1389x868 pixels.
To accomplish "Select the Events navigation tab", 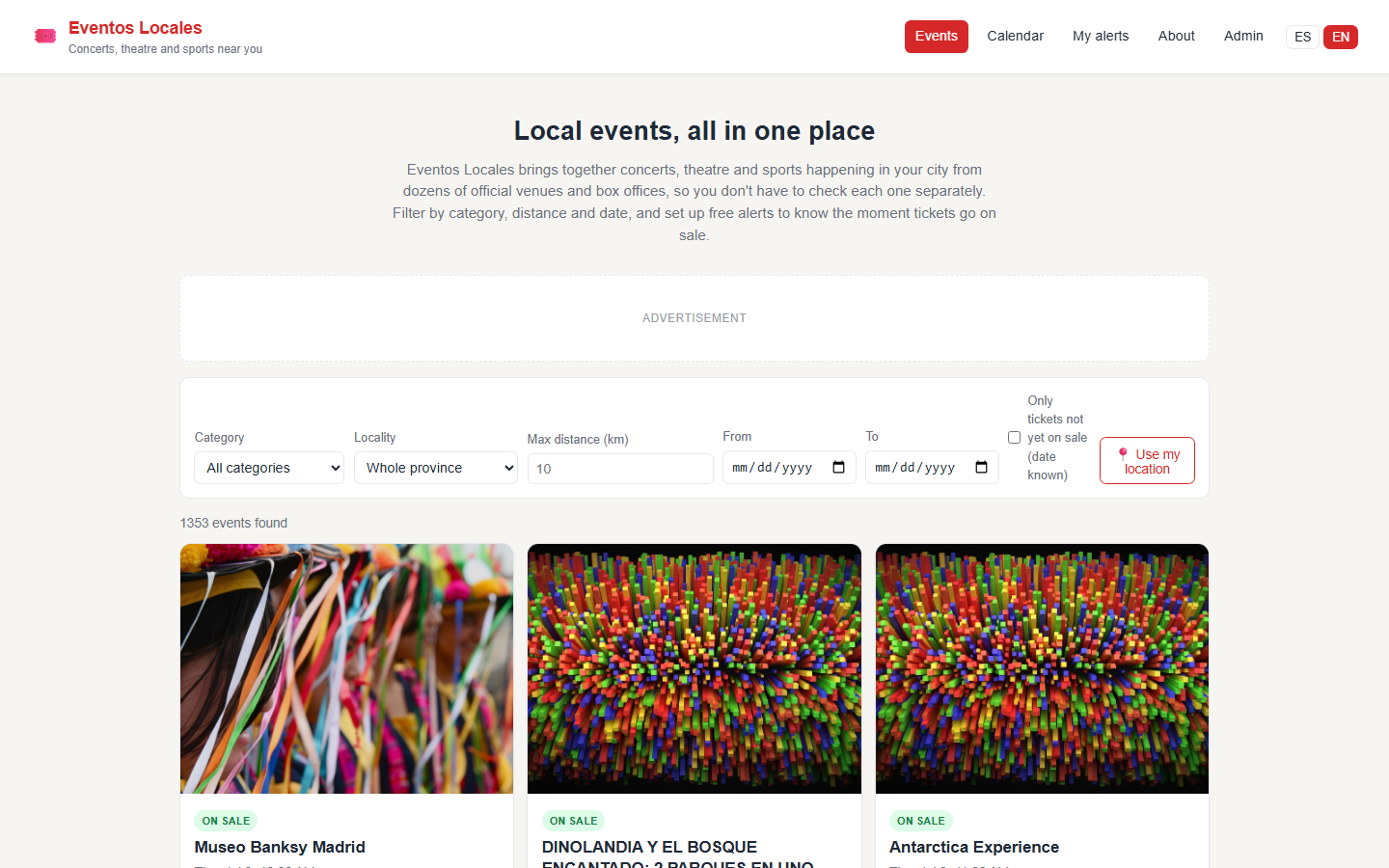I will (x=936, y=37).
